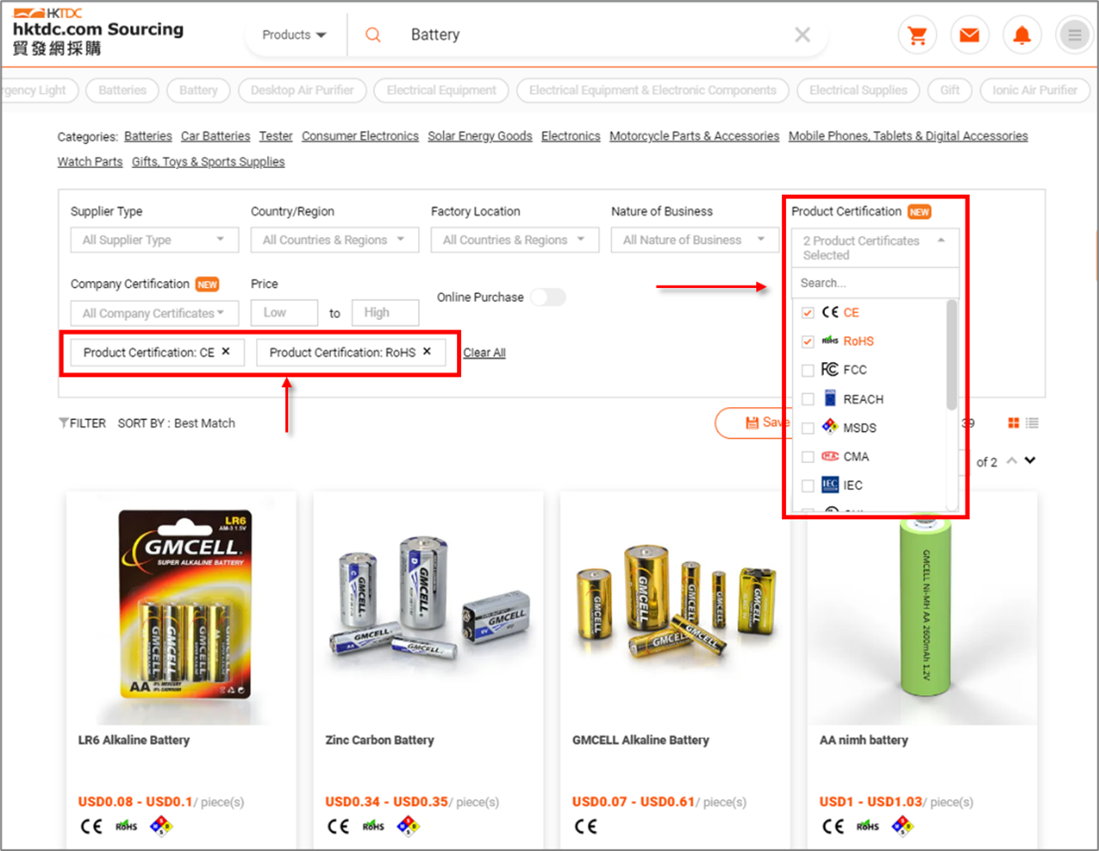Image resolution: width=1099 pixels, height=851 pixels.
Task: Click MSDS mark on AA nimh battery
Action: pos(902,826)
